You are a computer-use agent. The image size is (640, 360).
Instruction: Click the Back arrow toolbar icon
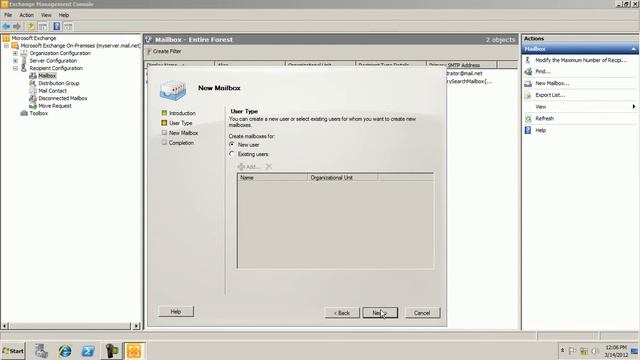[x=6, y=27]
